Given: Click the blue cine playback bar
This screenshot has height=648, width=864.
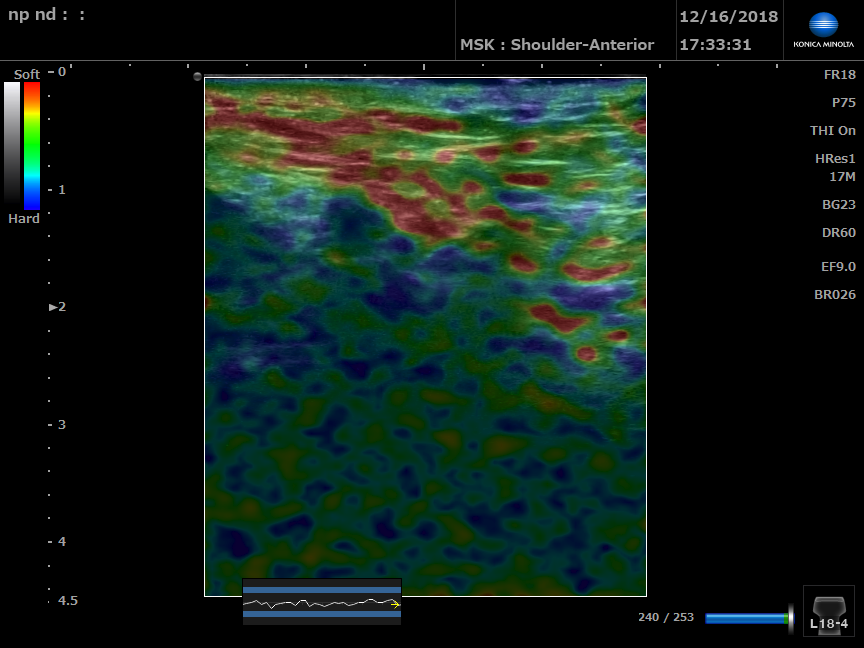Looking at the screenshot, I should point(745,618).
